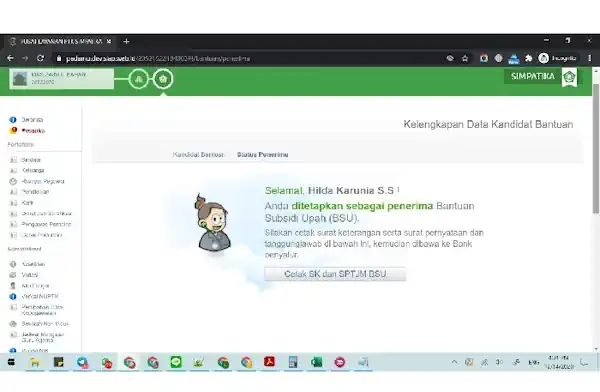The height and width of the screenshot is (392, 600).
Task: Open LINE app from taskbar
Action: click(176, 362)
